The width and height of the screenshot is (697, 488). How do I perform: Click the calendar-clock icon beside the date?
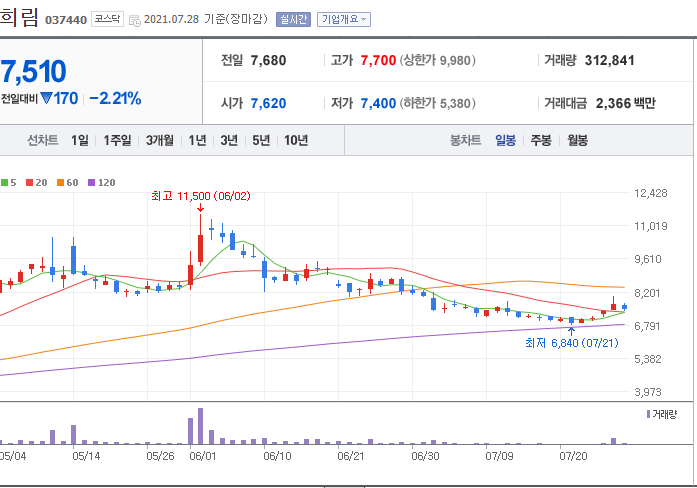point(134,20)
